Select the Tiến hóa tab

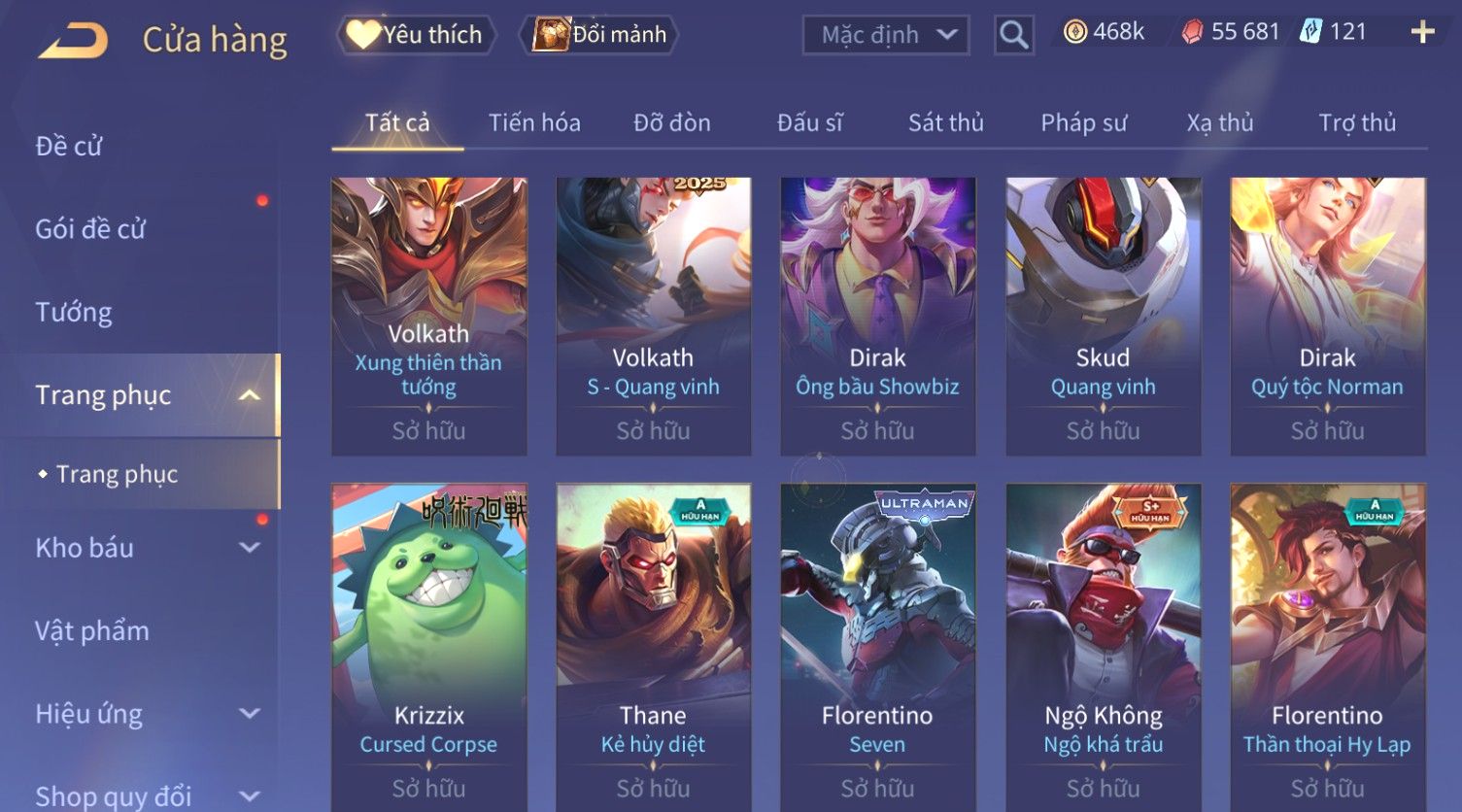coord(534,122)
